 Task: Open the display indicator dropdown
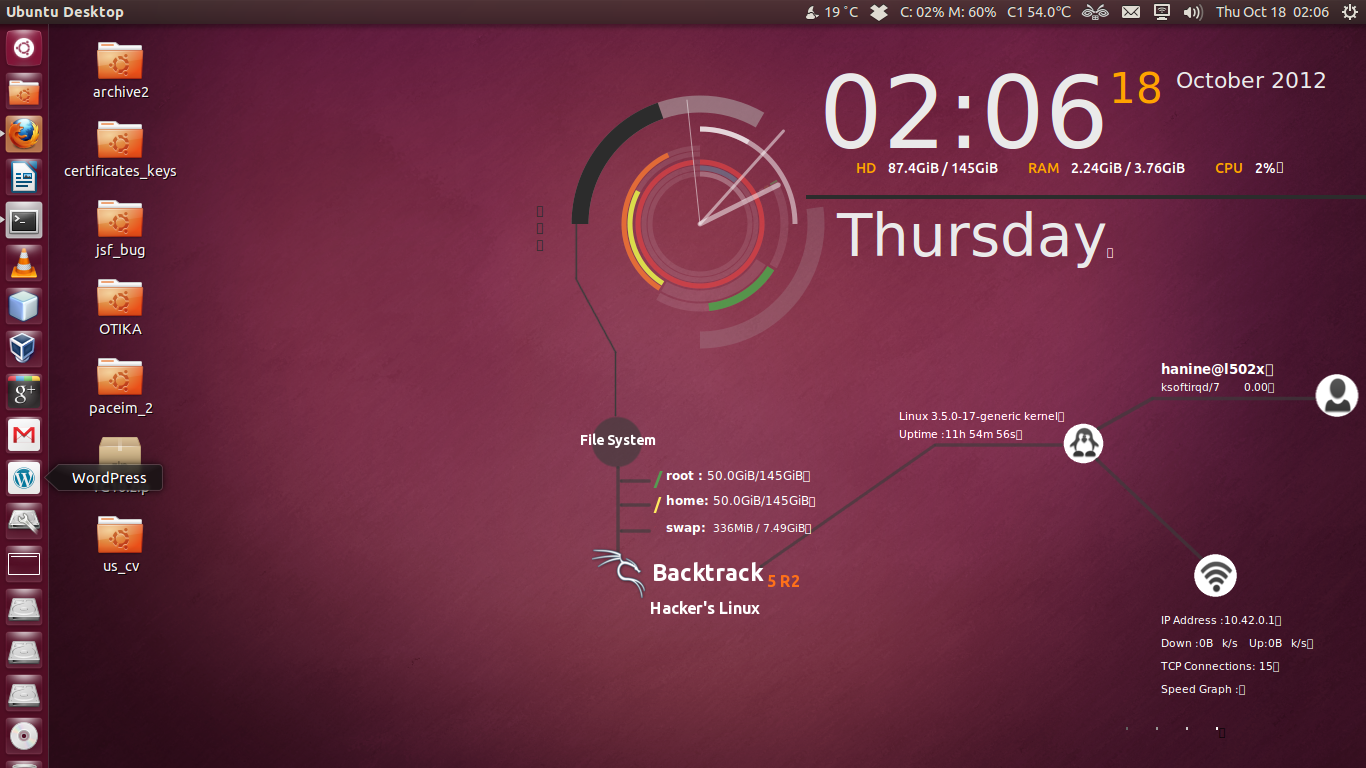pos(1161,12)
